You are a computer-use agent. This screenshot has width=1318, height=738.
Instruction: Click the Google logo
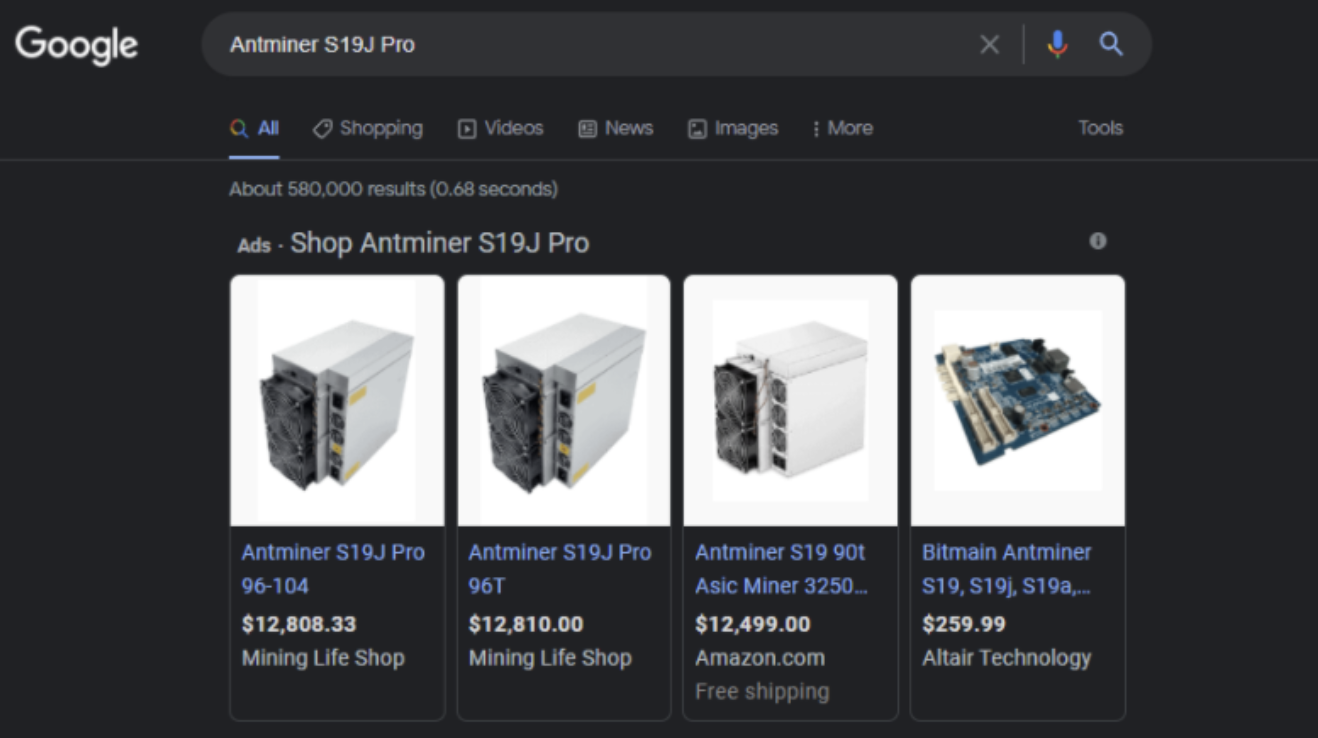pos(76,45)
